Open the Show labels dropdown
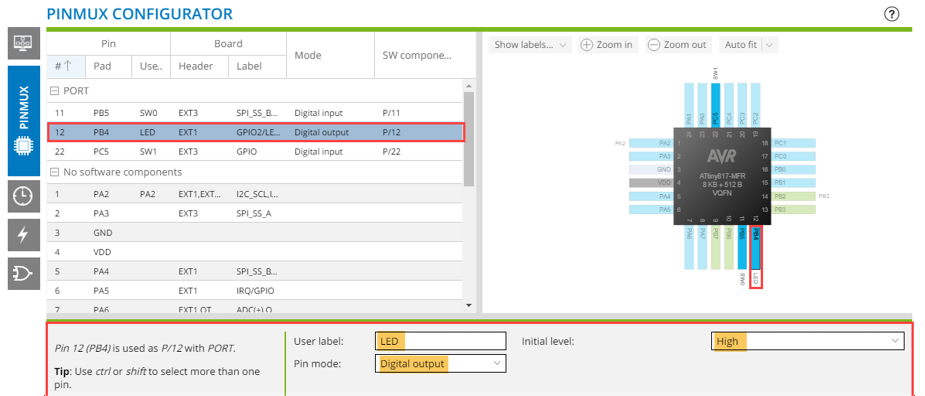This screenshot has width=925, height=396. tap(530, 45)
